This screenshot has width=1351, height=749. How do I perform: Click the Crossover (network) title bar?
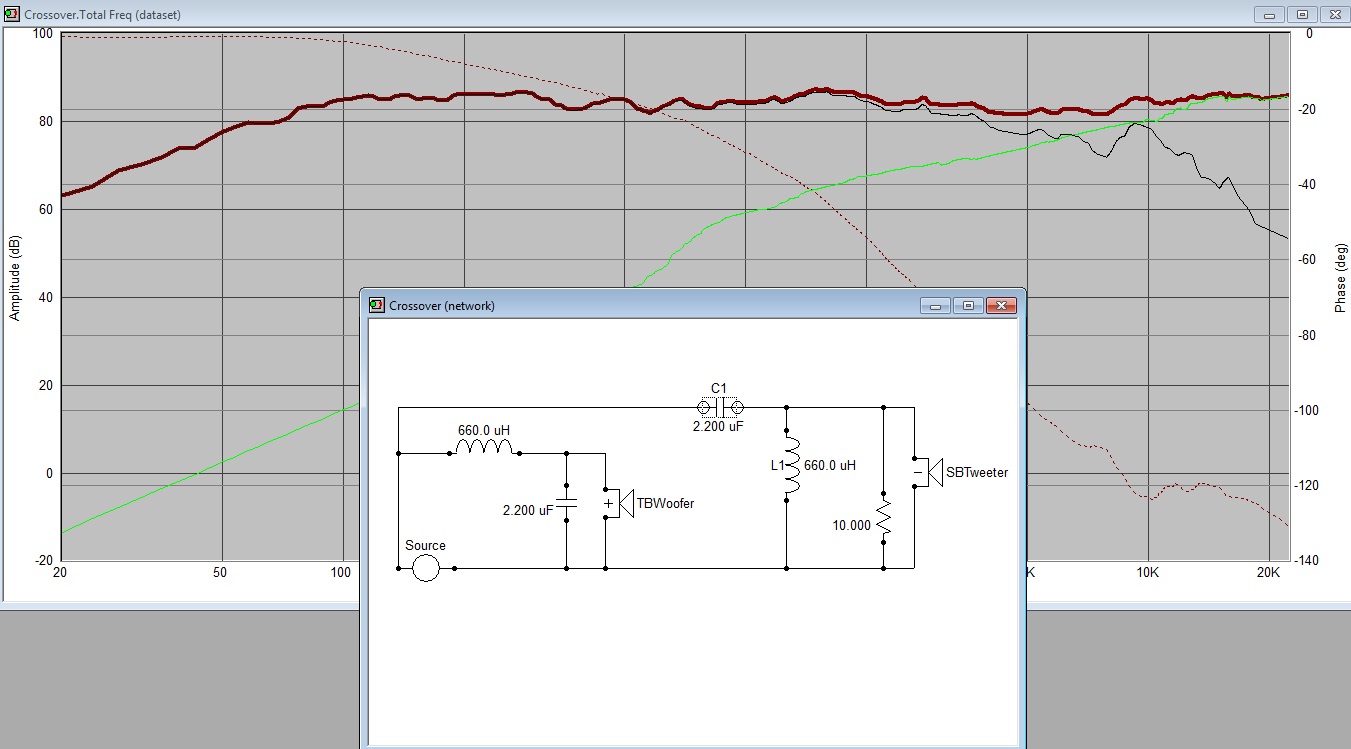click(x=692, y=305)
